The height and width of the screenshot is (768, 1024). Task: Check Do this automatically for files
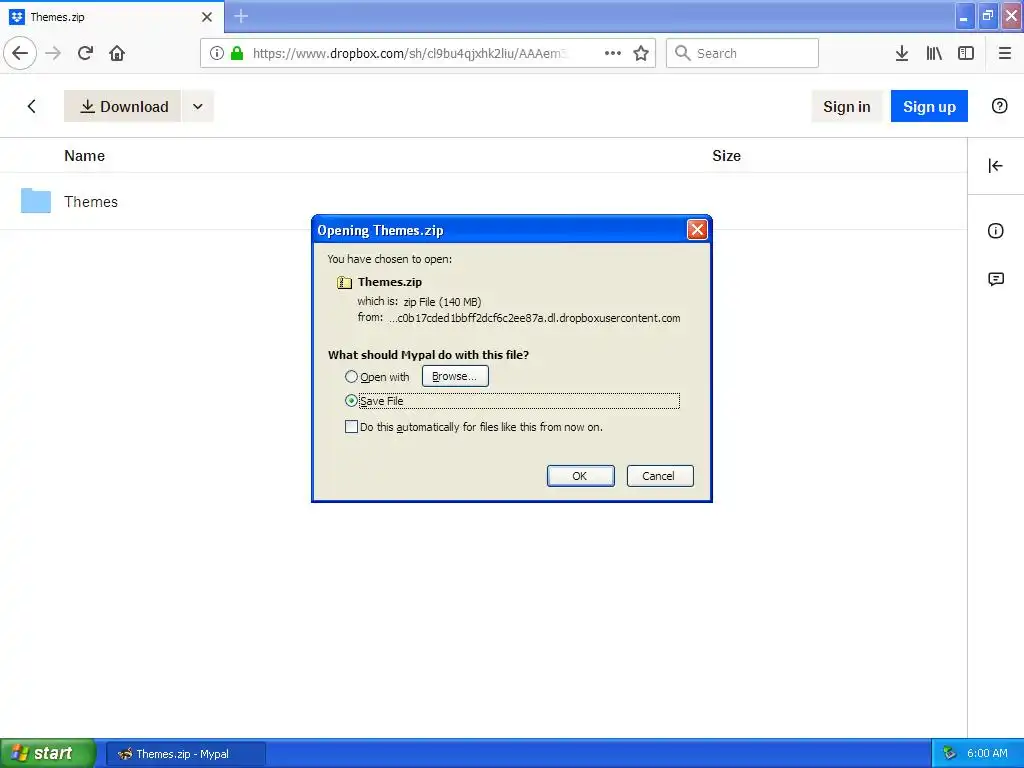[351, 427]
